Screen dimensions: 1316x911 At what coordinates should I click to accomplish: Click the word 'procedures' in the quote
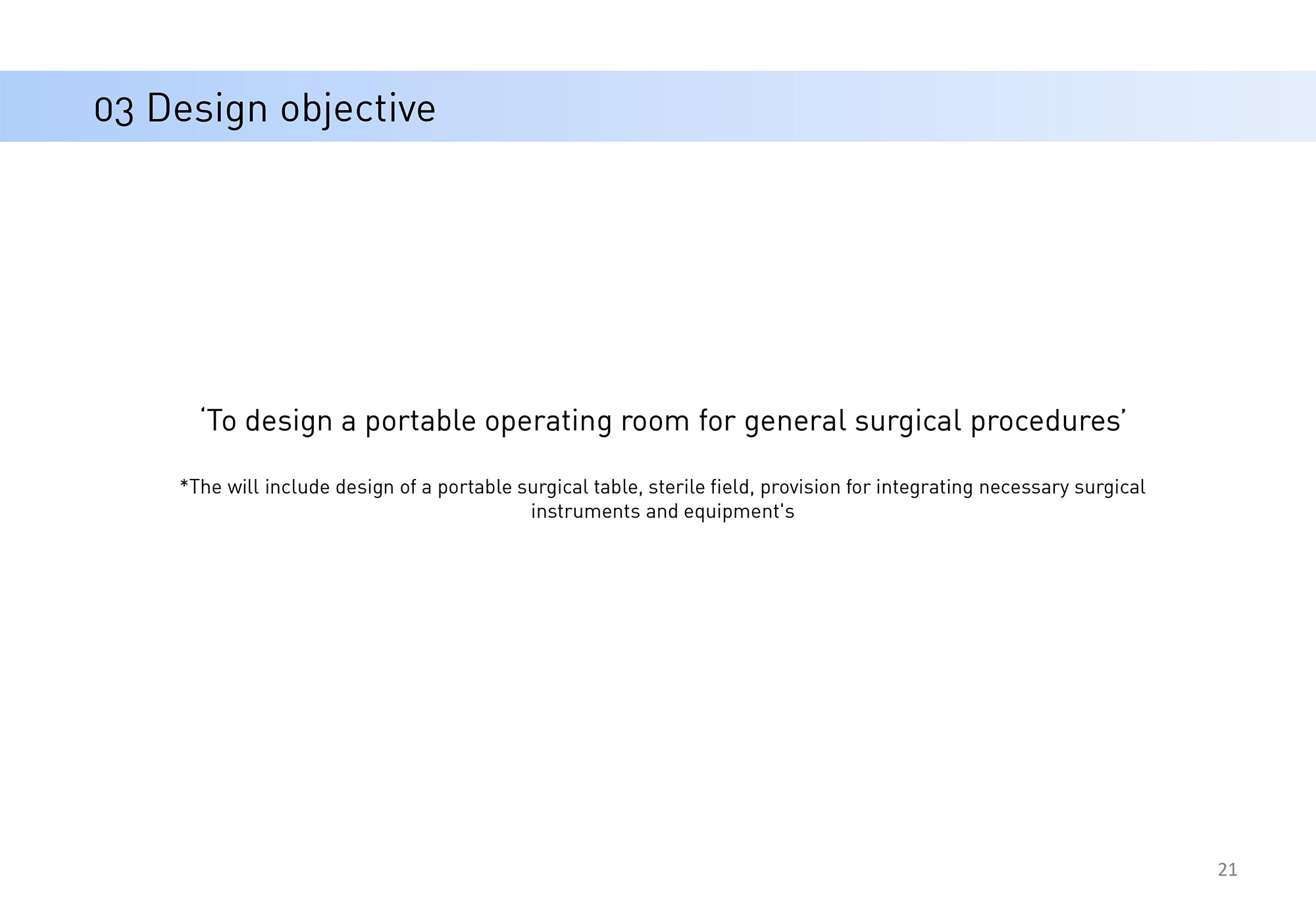(x=1046, y=421)
